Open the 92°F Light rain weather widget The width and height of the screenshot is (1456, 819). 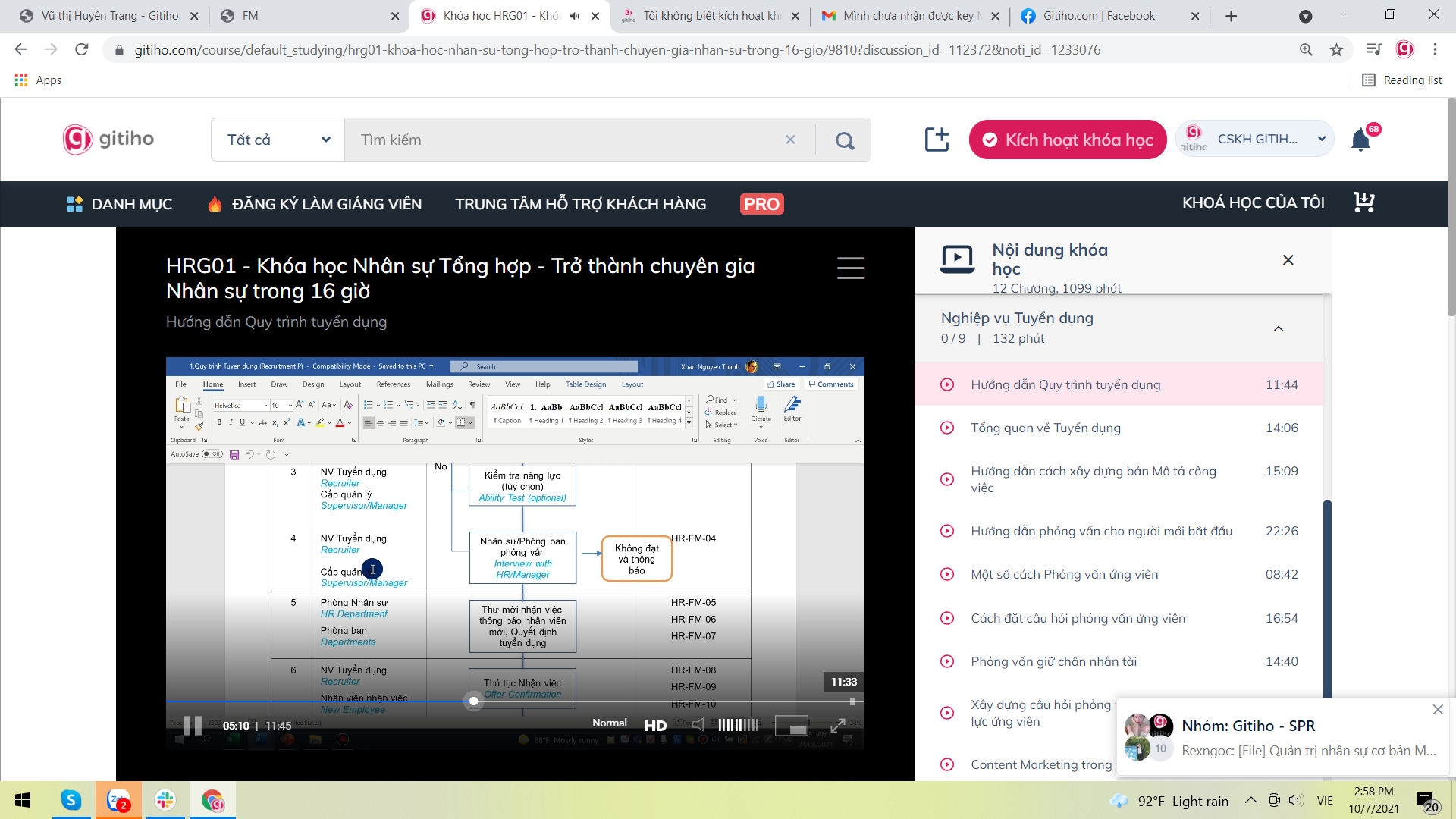coord(1169,801)
